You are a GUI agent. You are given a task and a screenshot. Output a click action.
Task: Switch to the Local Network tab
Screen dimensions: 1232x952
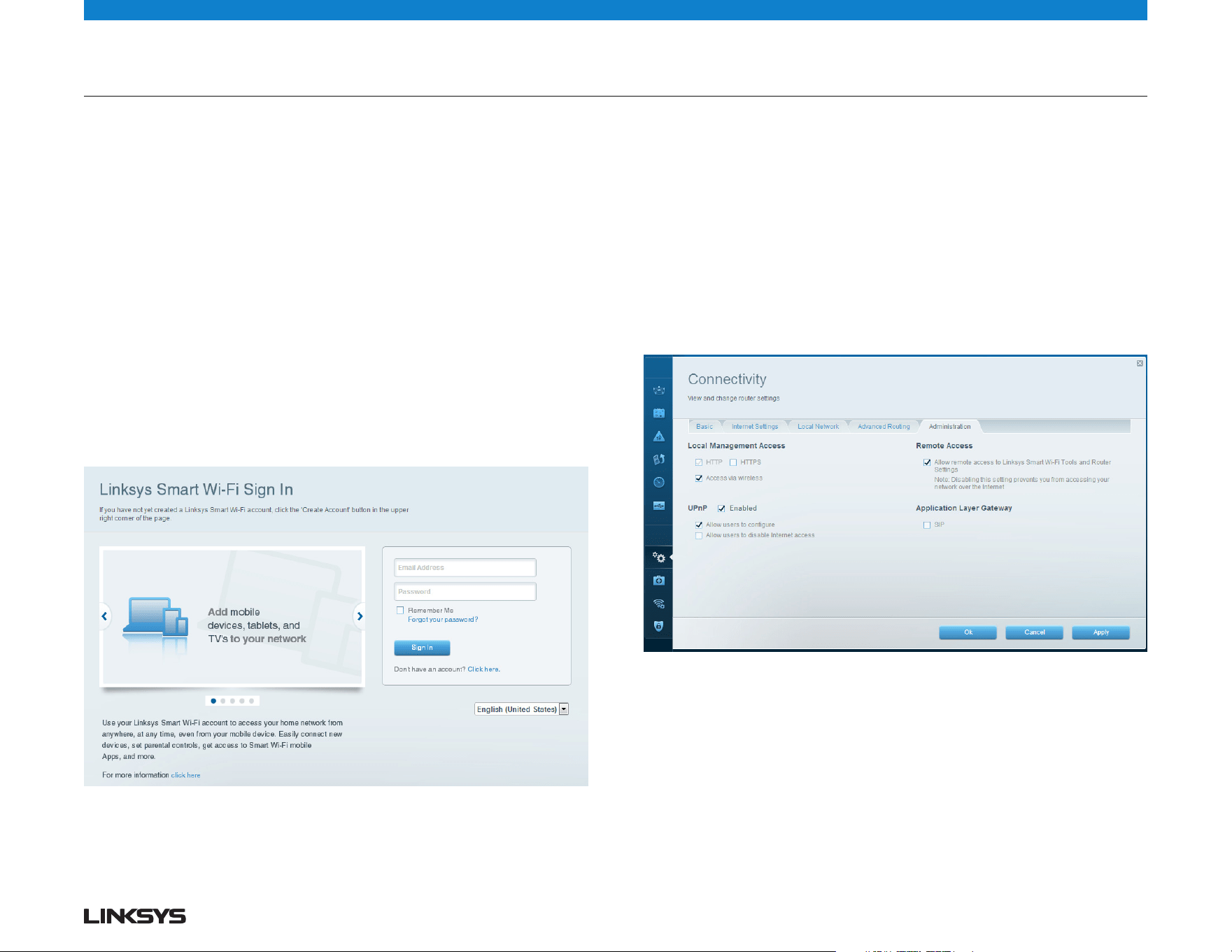click(818, 427)
